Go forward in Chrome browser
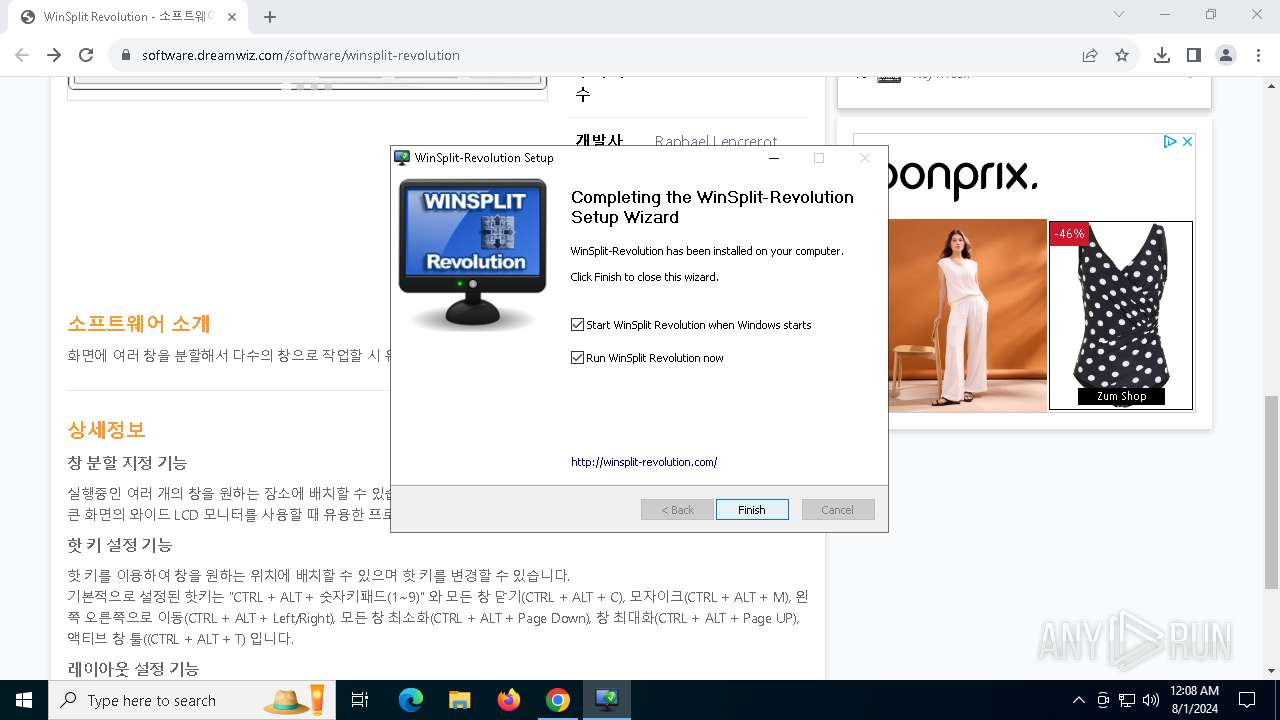Viewport: 1280px width, 720px height. click(x=54, y=55)
